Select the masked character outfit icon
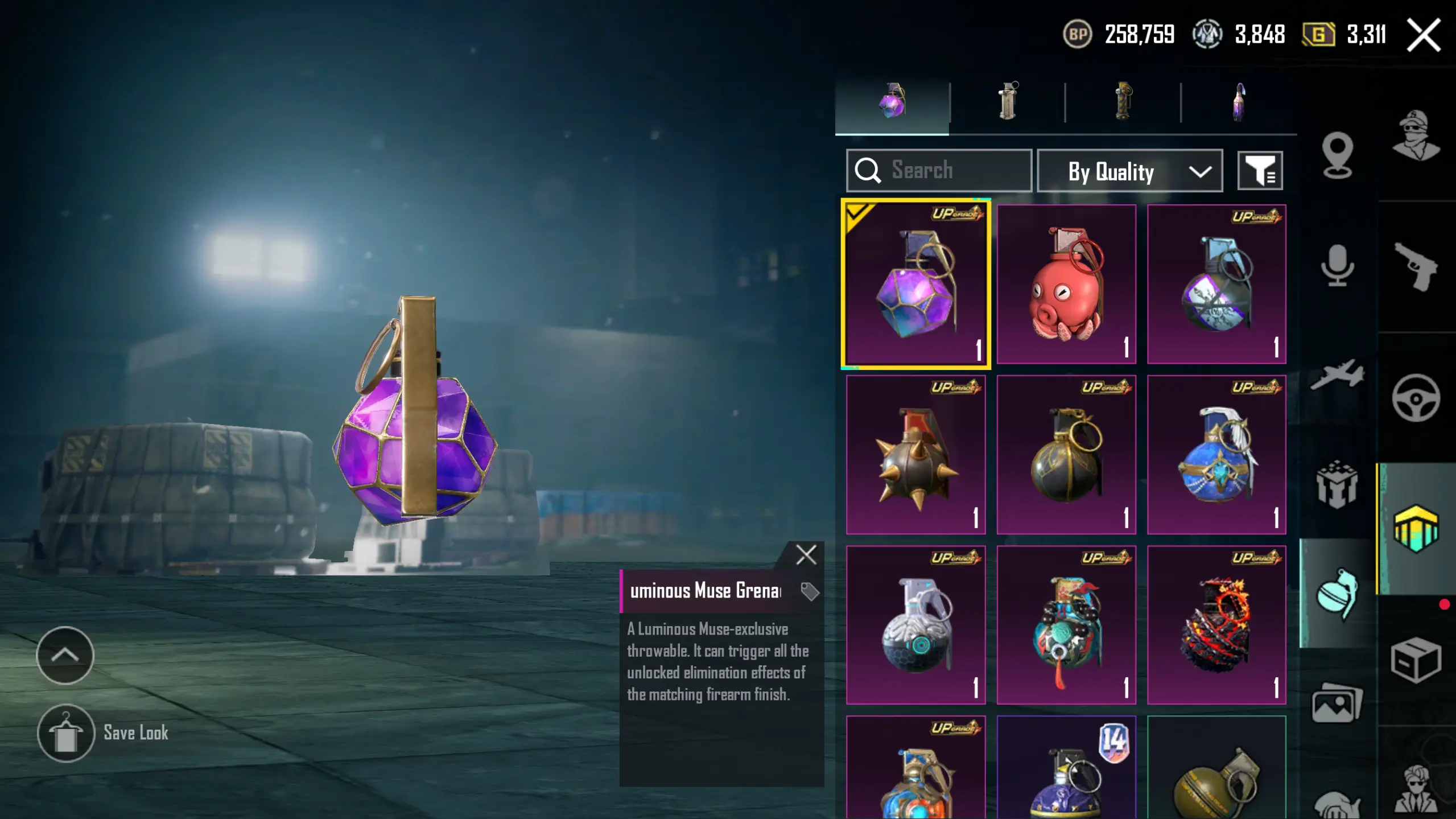1456x819 pixels. pos(1416,135)
